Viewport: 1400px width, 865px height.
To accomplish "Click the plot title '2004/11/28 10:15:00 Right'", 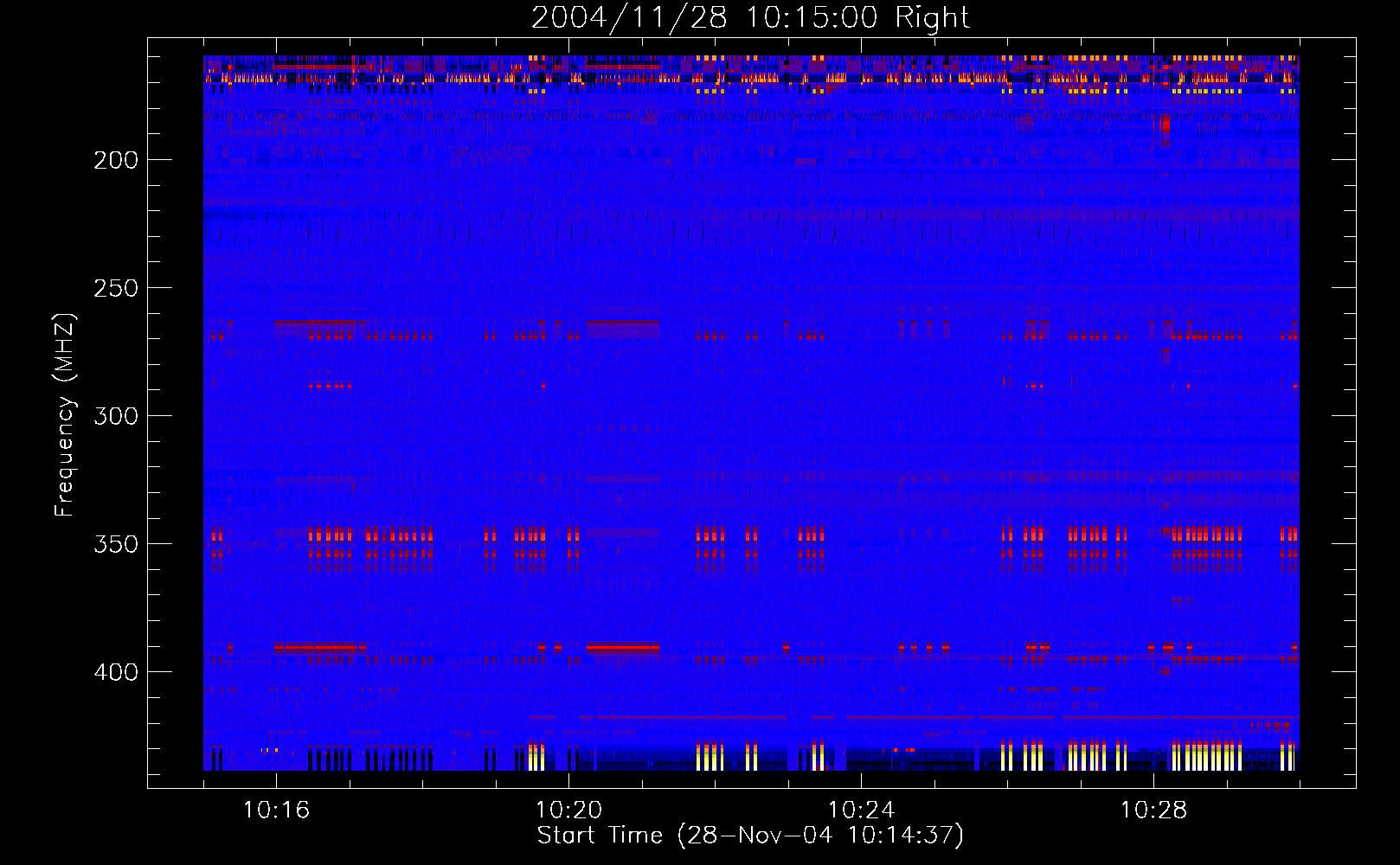I will 750,18.
